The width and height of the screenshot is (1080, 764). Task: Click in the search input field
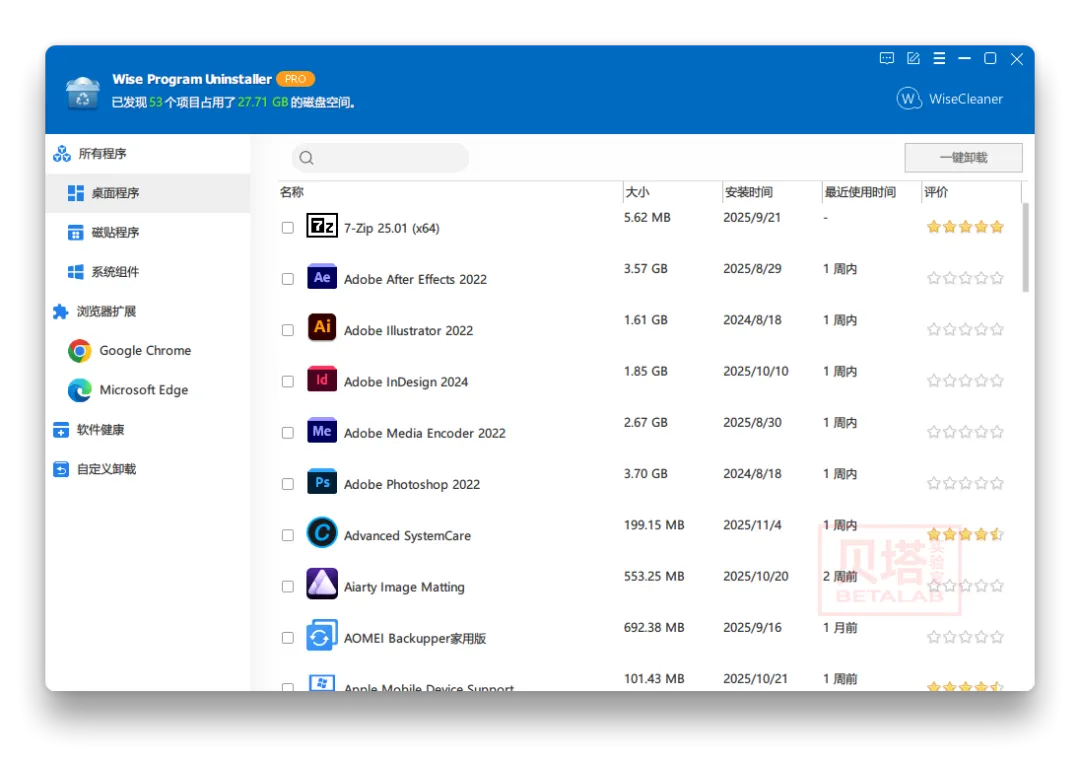[380, 158]
